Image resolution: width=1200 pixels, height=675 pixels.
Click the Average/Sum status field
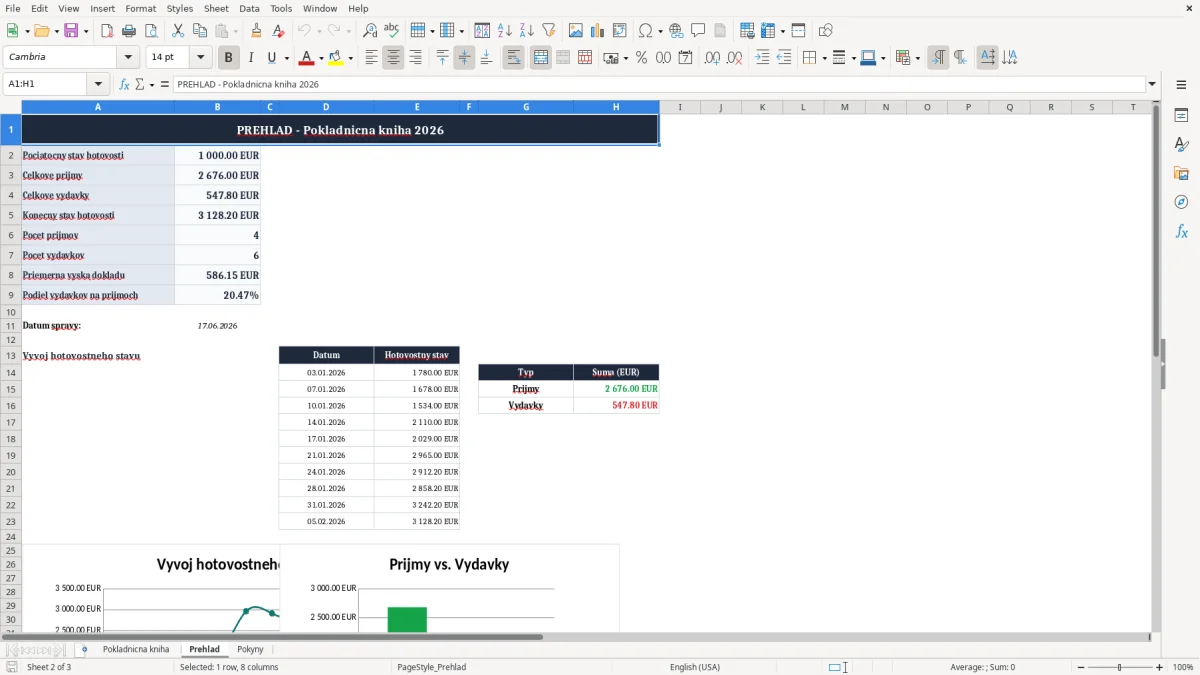pos(982,667)
